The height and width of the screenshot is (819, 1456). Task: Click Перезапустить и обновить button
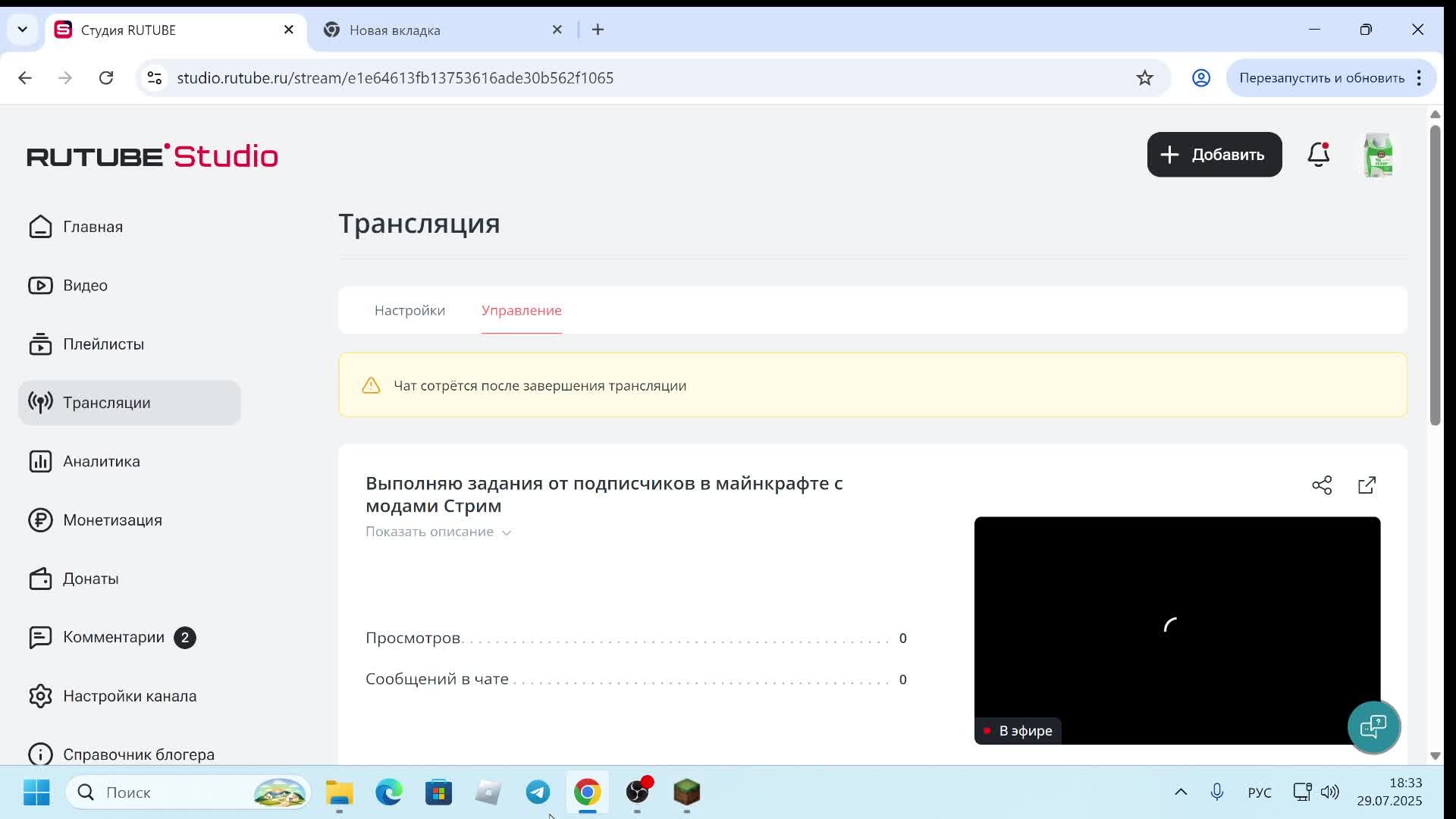coord(1321,78)
